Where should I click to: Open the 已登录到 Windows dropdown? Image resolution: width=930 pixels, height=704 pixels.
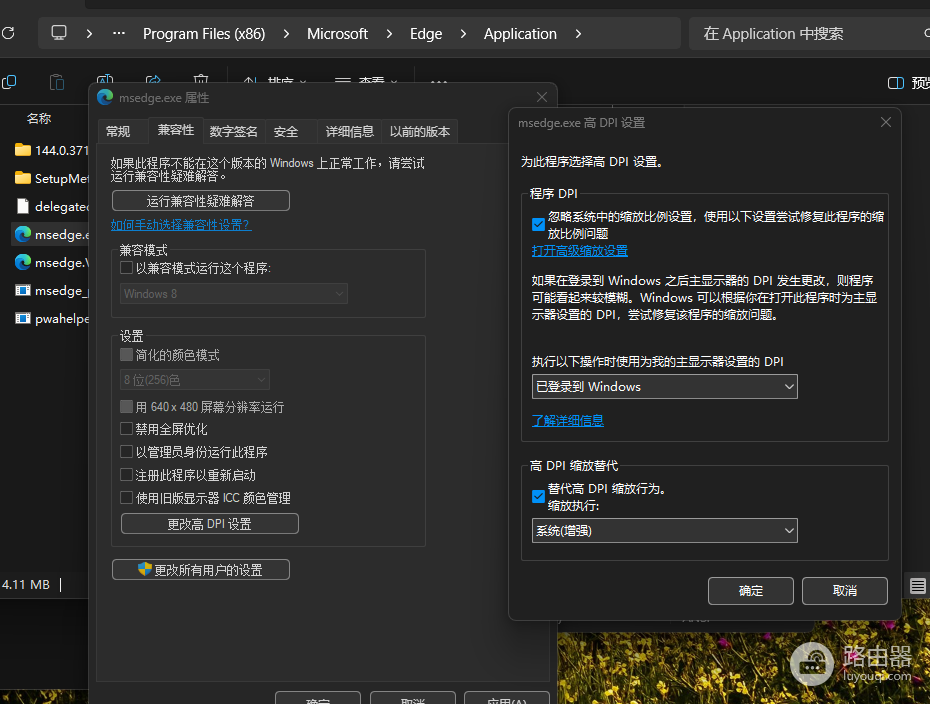pyautogui.click(x=664, y=387)
